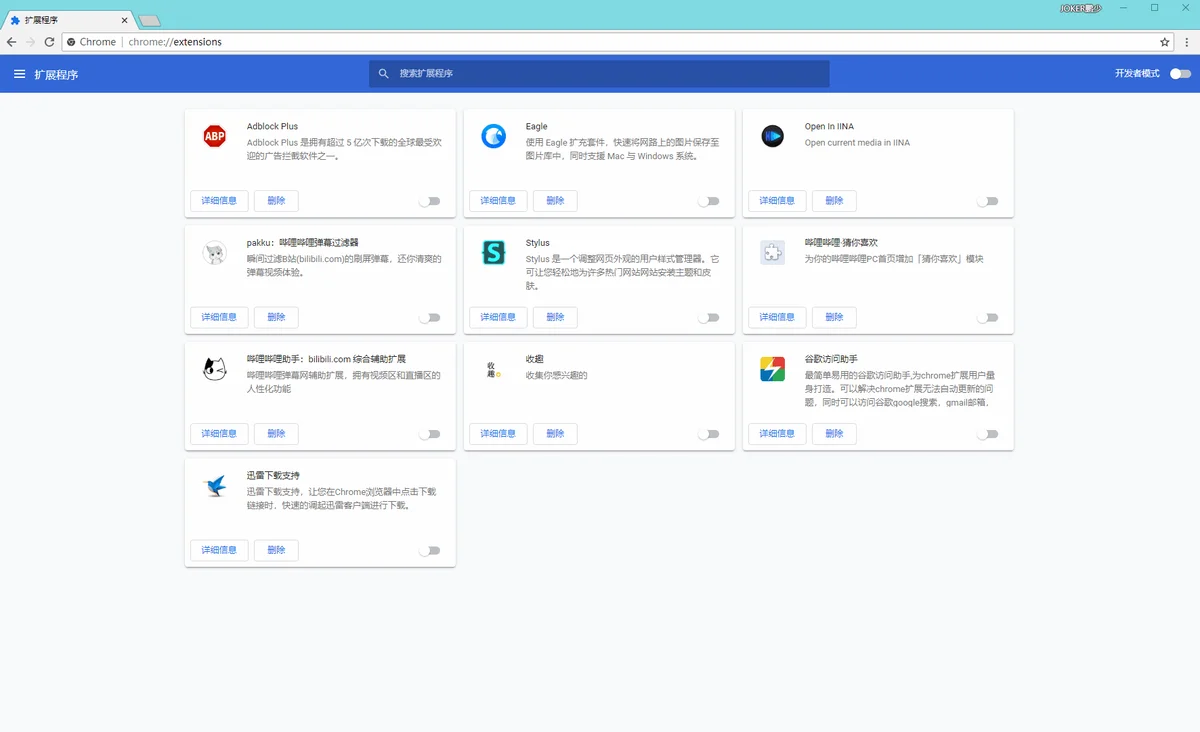
Task: Click the Adblock Plus extension icon
Action: point(214,137)
